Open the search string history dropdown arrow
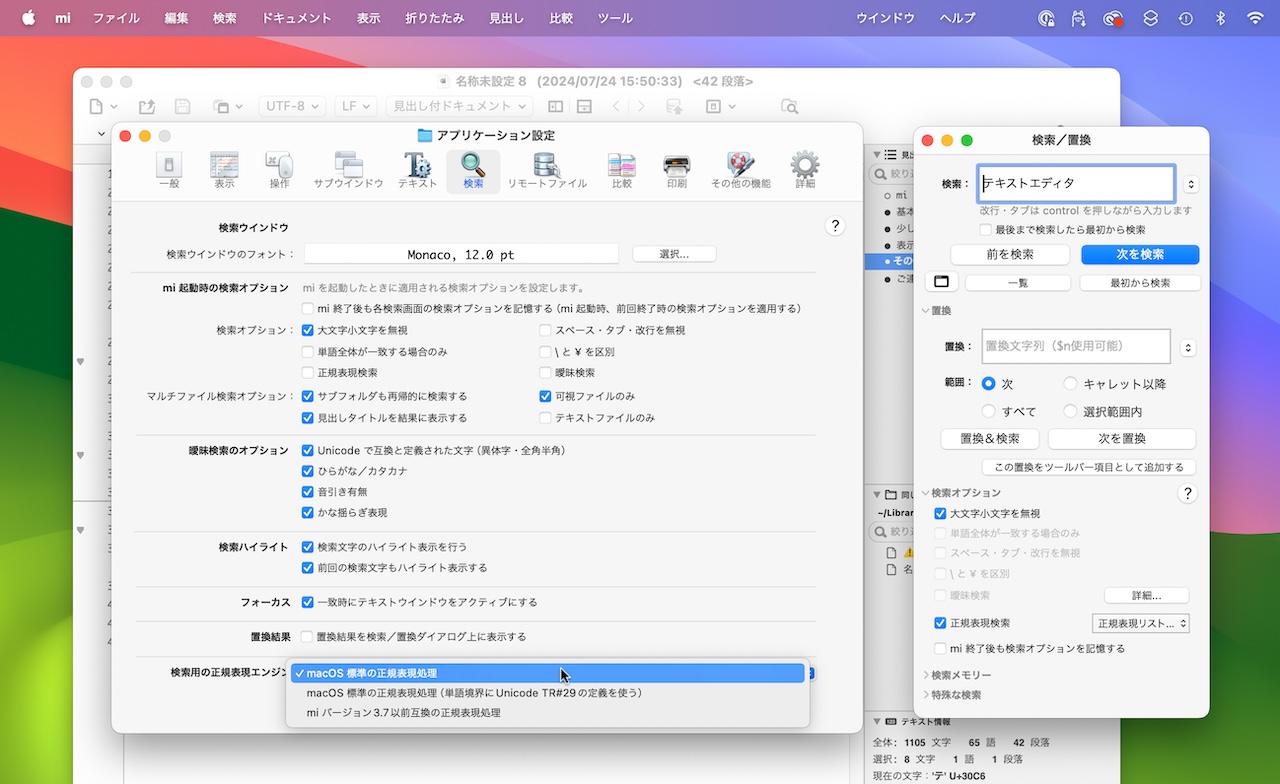 pos(1189,184)
